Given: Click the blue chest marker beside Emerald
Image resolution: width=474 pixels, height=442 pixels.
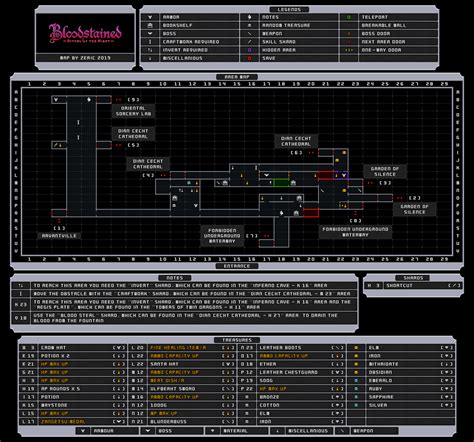Looking at the screenshot, I should (356, 380).
